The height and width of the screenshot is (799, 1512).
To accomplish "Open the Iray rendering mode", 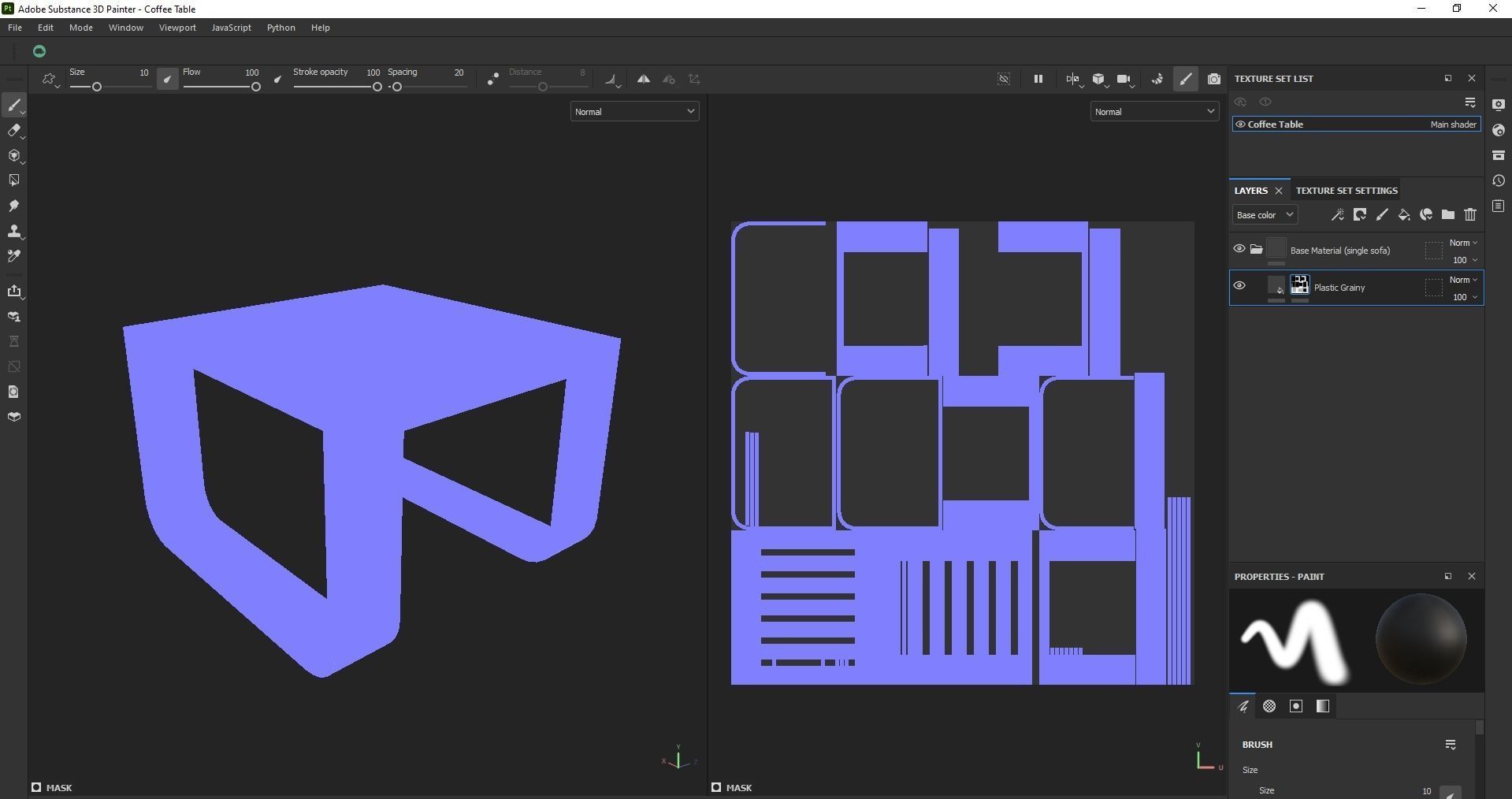I will pyautogui.click(x=1157, y=79).
